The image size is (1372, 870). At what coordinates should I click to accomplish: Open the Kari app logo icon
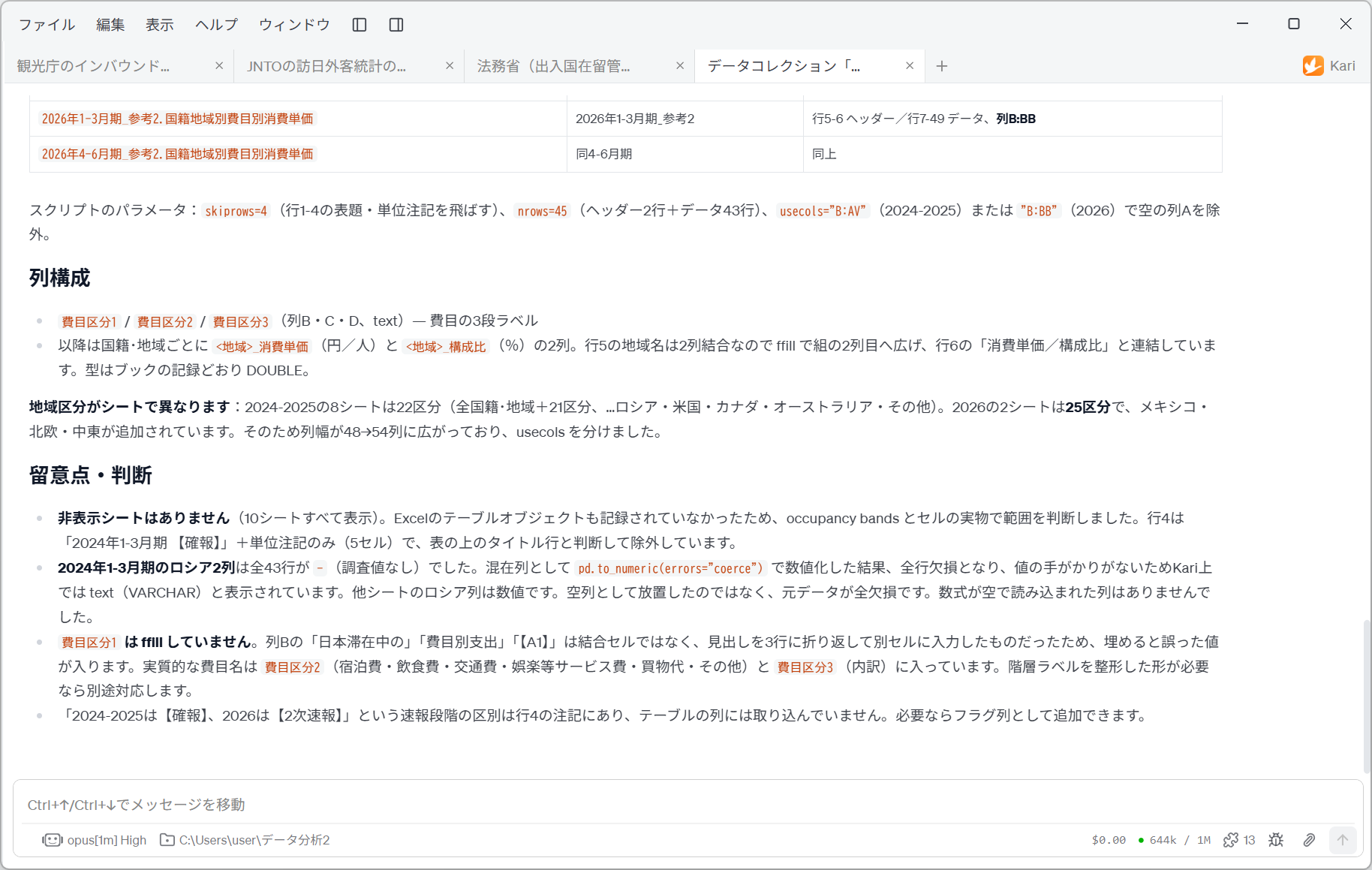coord(1313,66)
